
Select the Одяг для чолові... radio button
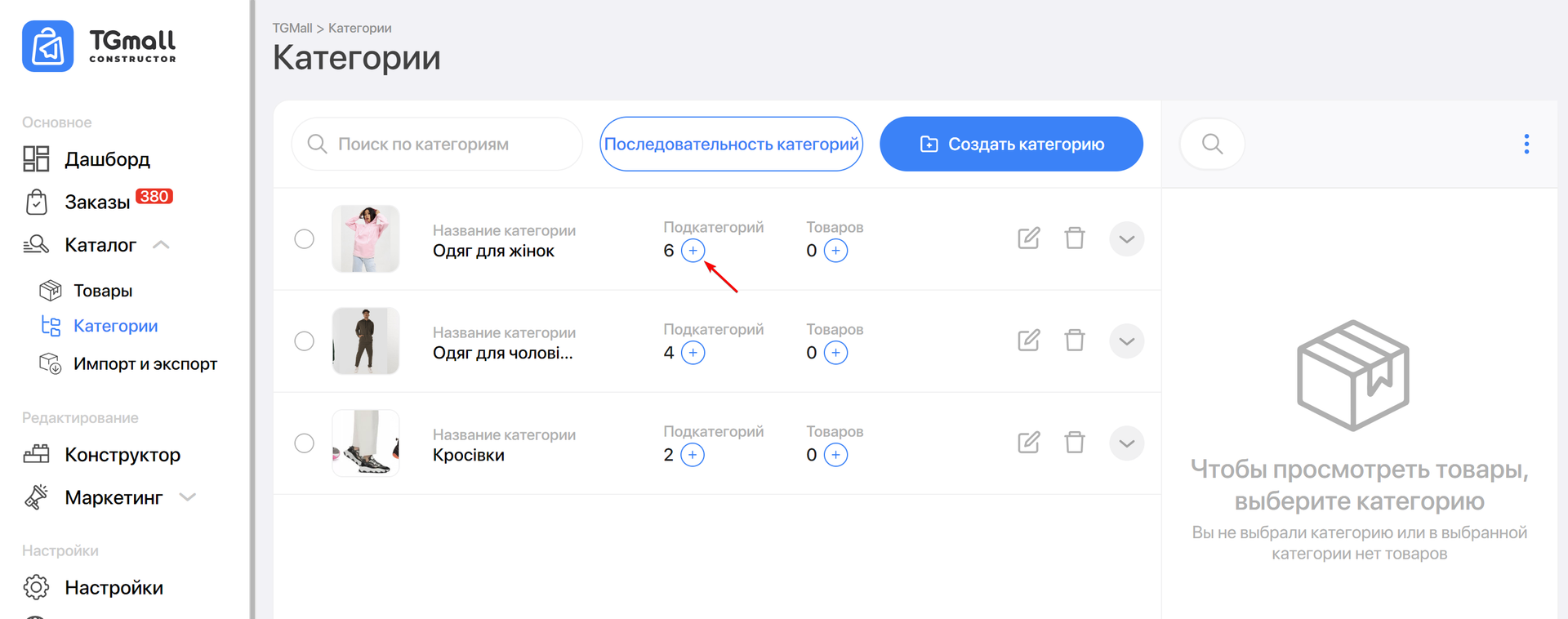(304, 341)
